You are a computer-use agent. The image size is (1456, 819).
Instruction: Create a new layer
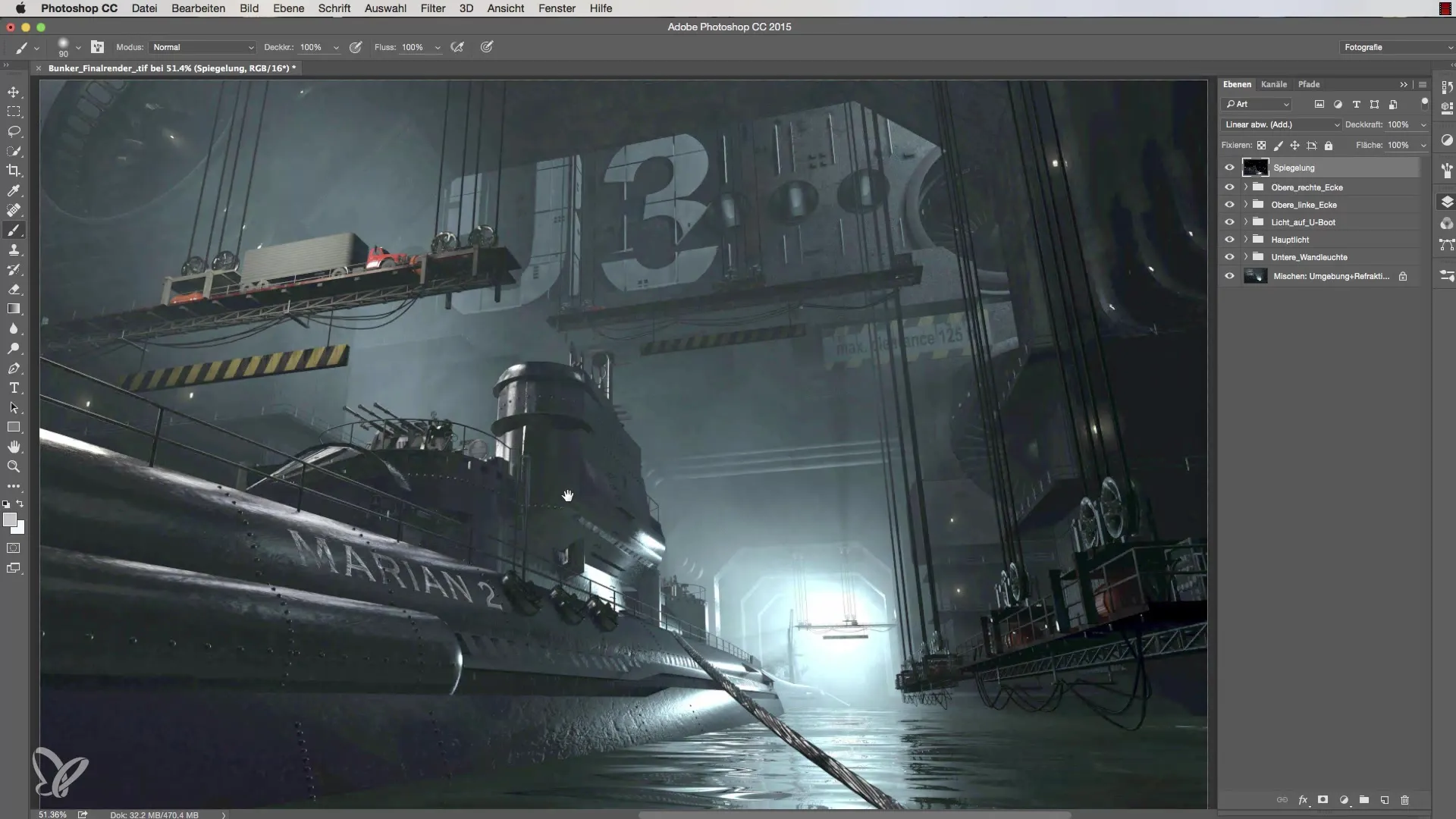[1385, 800]
